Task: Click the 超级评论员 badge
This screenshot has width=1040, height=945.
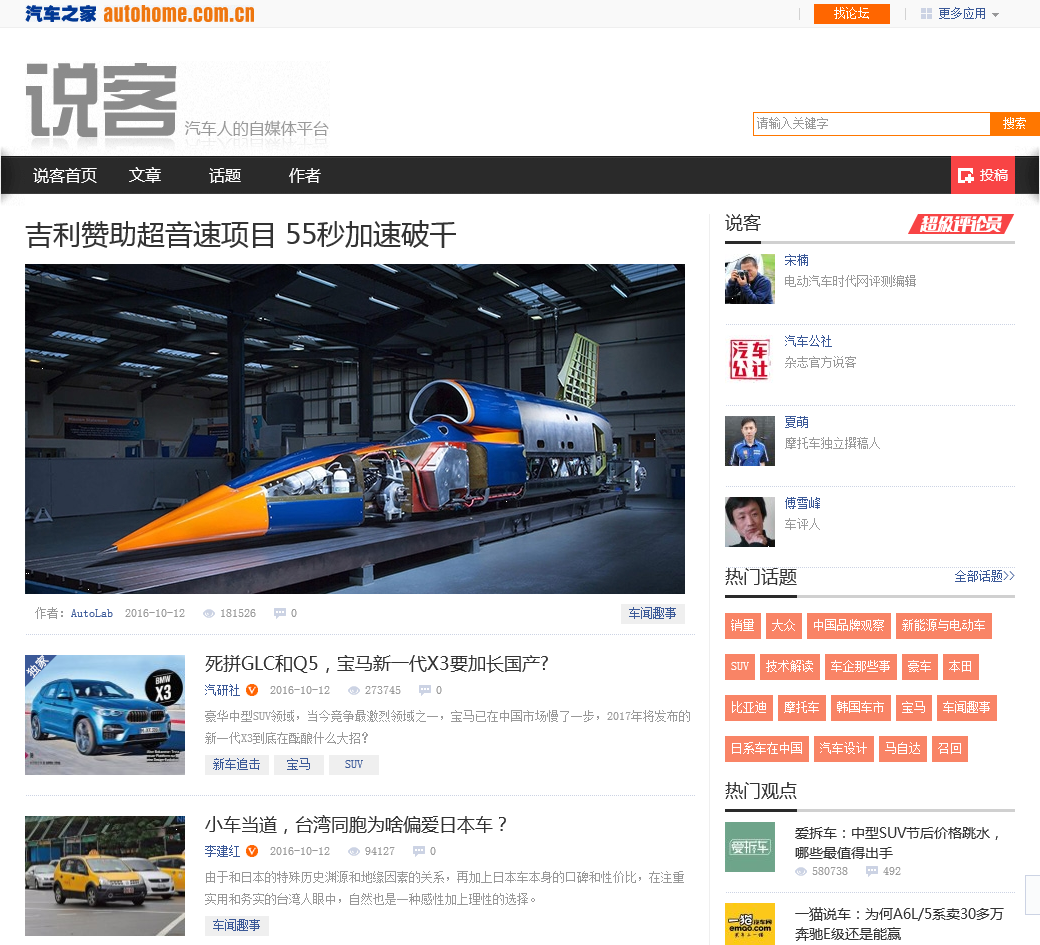Action: pos(961,224)
